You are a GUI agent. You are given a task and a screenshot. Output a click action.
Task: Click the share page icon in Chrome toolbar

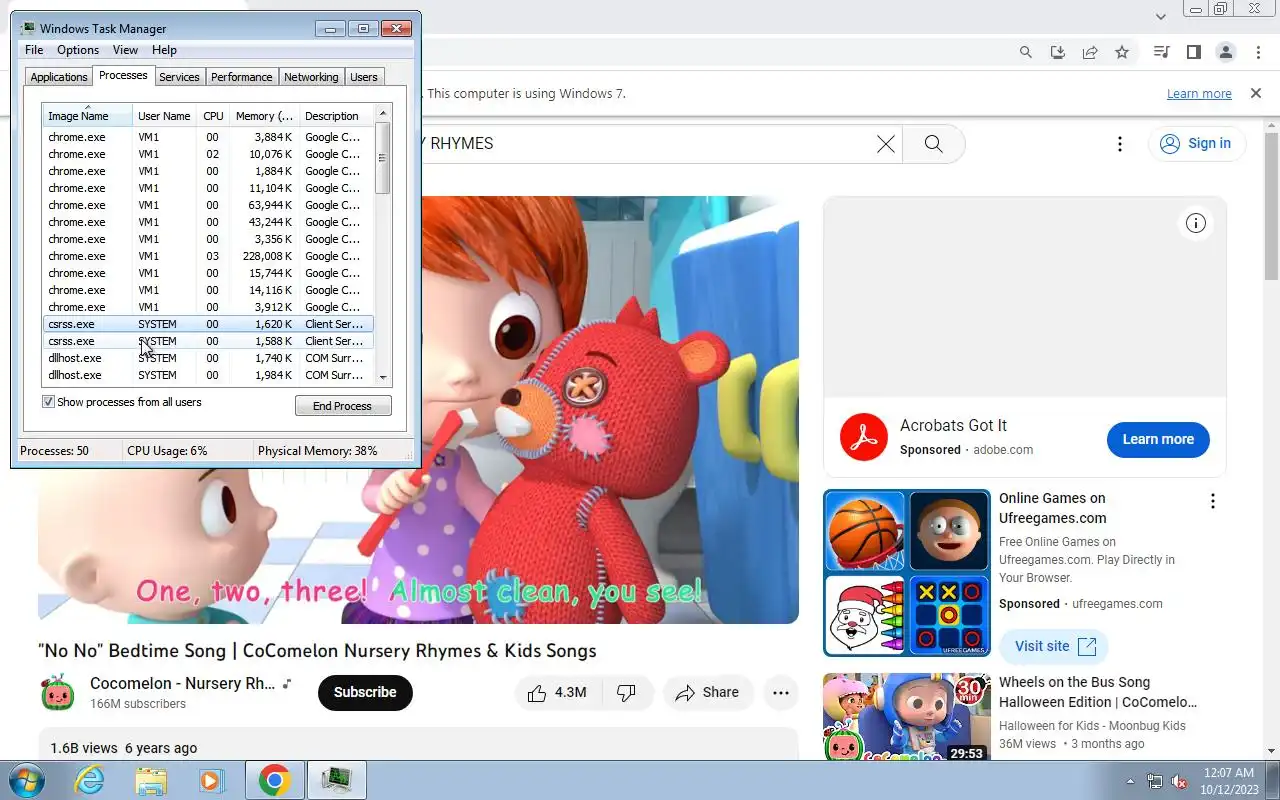pos(1090,52)
